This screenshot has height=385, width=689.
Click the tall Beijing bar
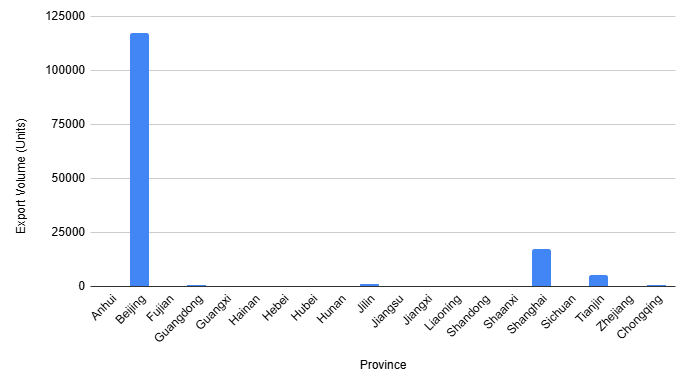pos(139,160)
